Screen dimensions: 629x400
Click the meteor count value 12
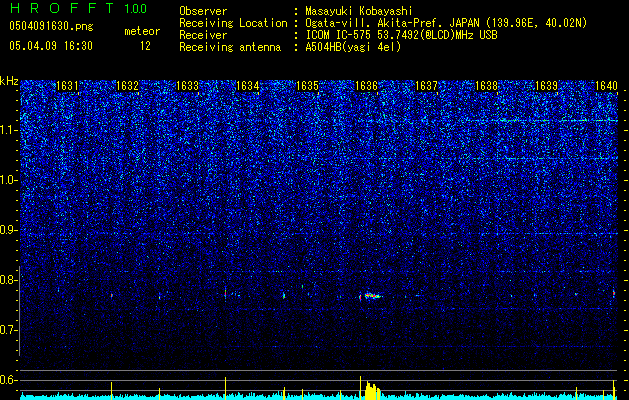tap(145, 46)
